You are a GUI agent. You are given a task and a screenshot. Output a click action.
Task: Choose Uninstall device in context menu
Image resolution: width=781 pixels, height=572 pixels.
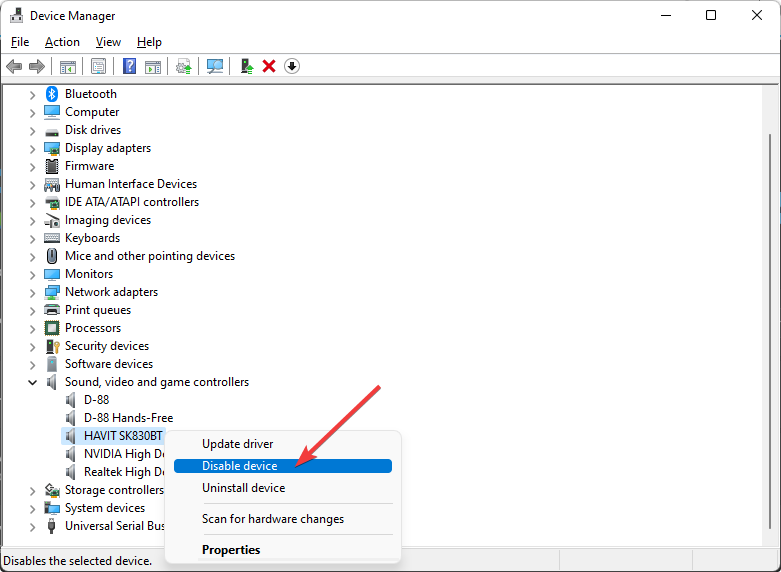point(283,488)
